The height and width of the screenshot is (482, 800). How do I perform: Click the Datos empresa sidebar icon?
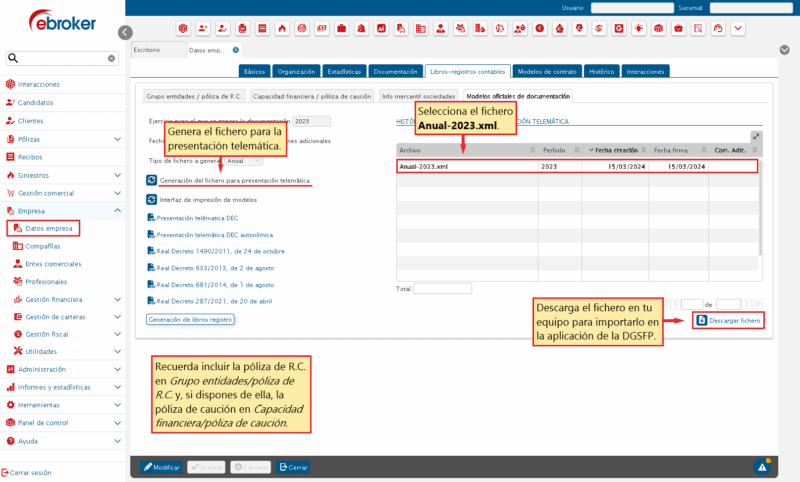[17, 228]
